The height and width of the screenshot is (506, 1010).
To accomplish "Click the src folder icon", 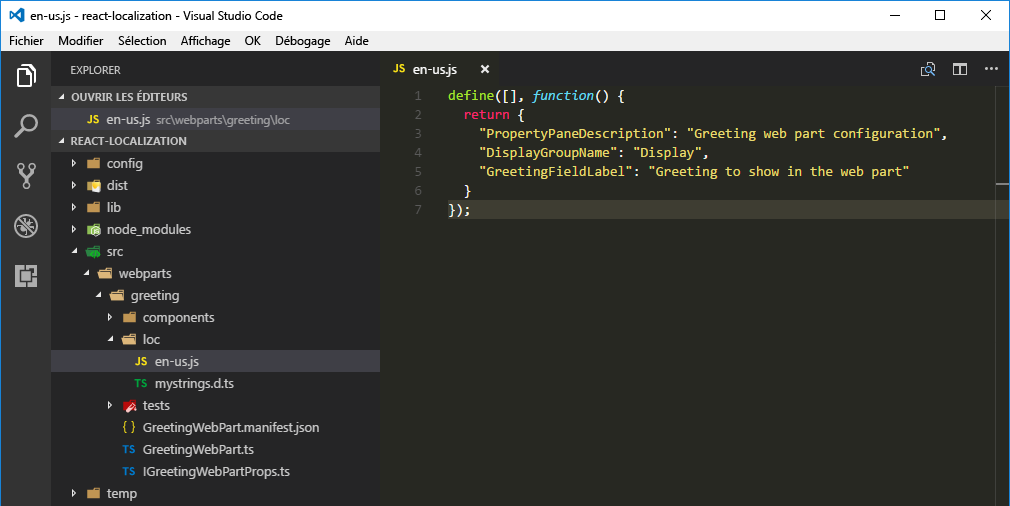I will pyautogui.click(x=94, y=252).
